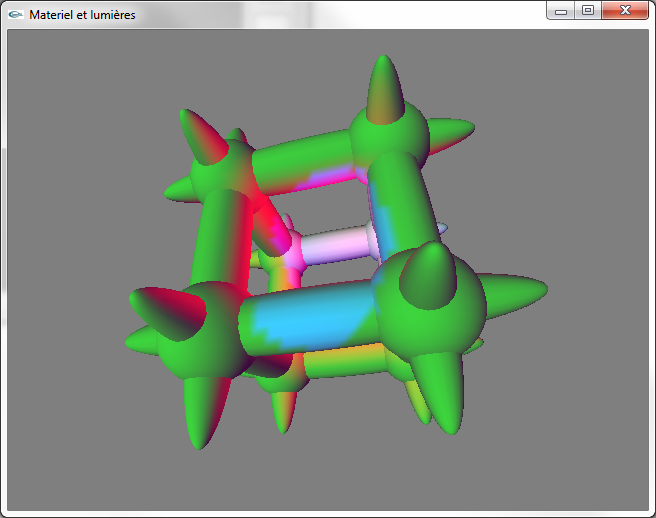Image resolution: width=656 pixels, height=518 pixels.
Task: Click the top-right green sphere of the cube
Action: 388,140
